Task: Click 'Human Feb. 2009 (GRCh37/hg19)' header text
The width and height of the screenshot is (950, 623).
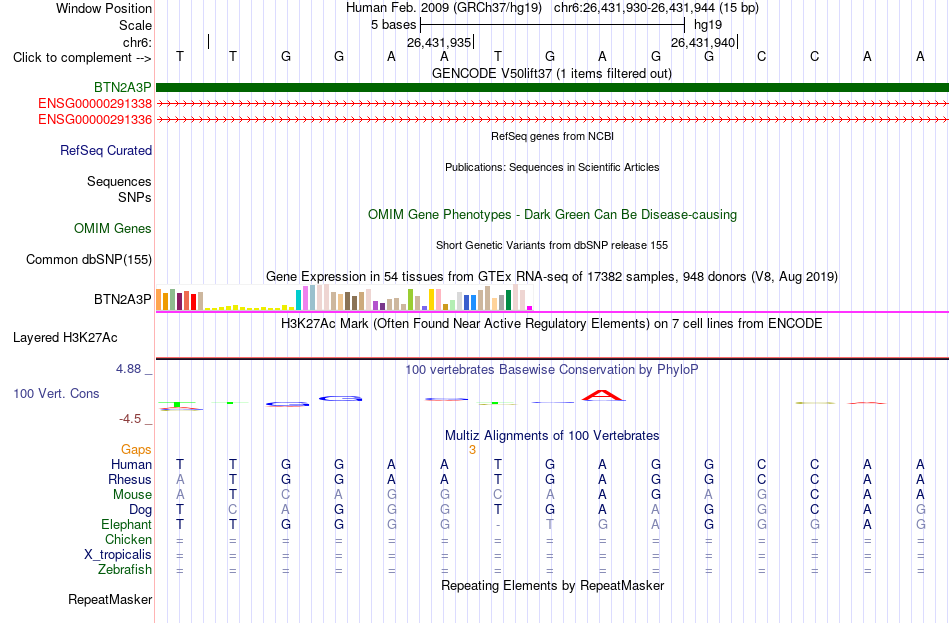Action: 444,8
